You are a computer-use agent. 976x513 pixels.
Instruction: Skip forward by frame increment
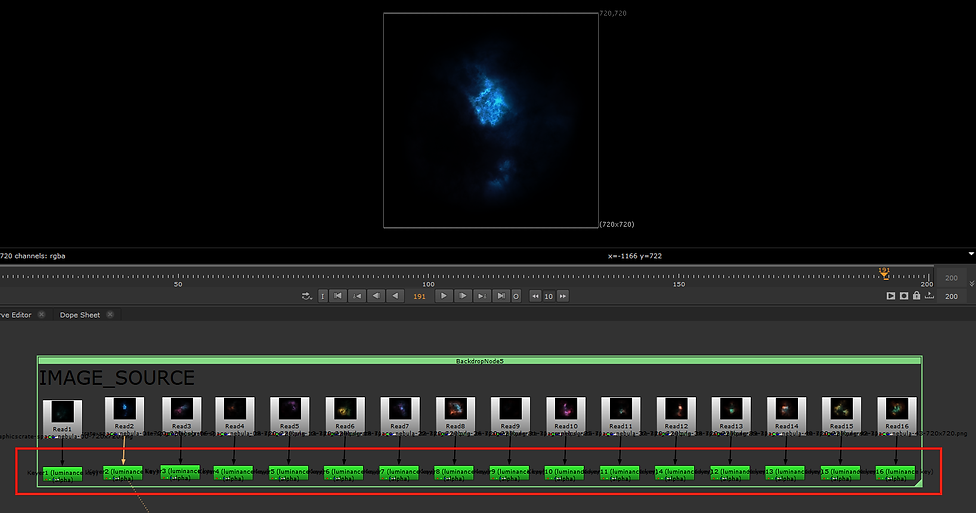pos(563,296)
